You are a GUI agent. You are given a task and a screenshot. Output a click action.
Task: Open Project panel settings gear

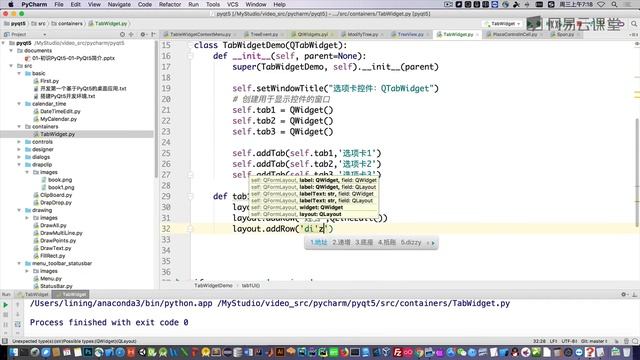[x=142, y=35]
